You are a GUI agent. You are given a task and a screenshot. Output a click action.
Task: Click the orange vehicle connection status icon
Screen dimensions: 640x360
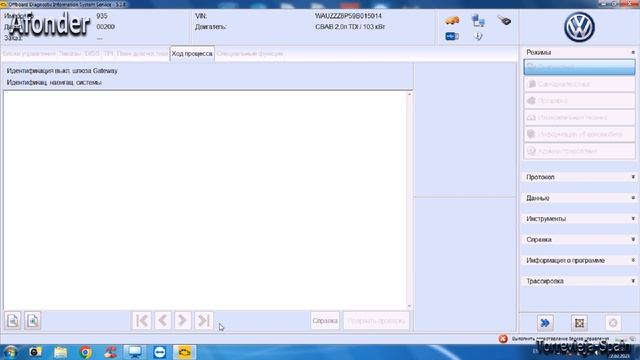[452, 20]
